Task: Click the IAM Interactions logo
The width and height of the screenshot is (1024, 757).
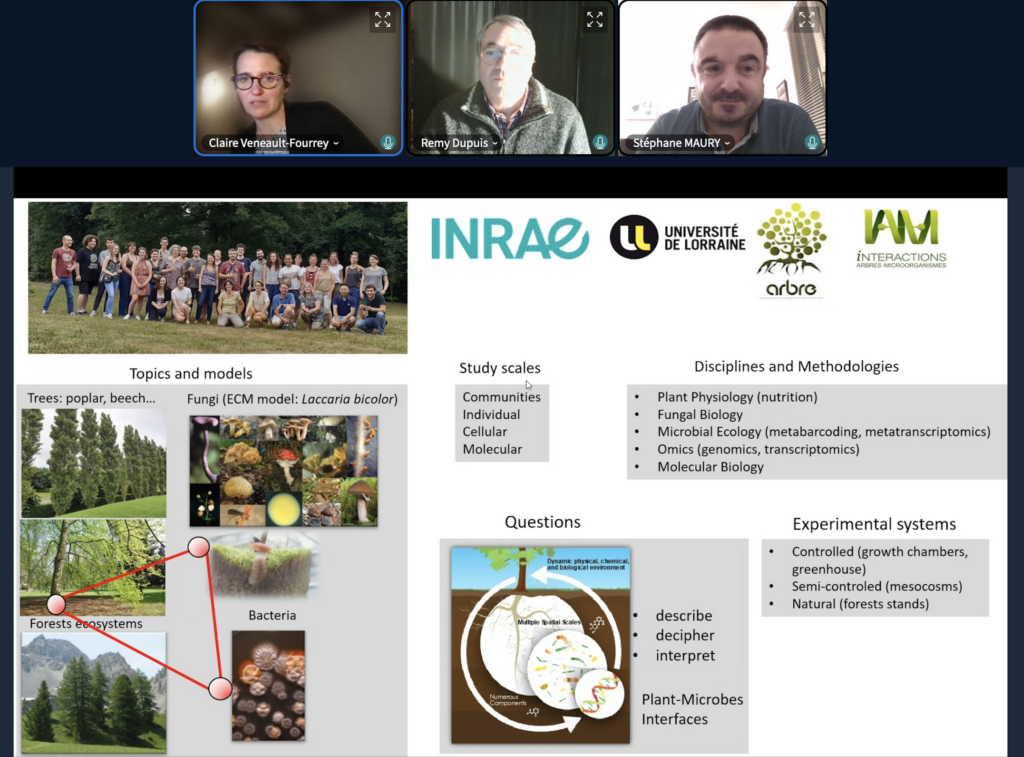Action: coord(901,239)
